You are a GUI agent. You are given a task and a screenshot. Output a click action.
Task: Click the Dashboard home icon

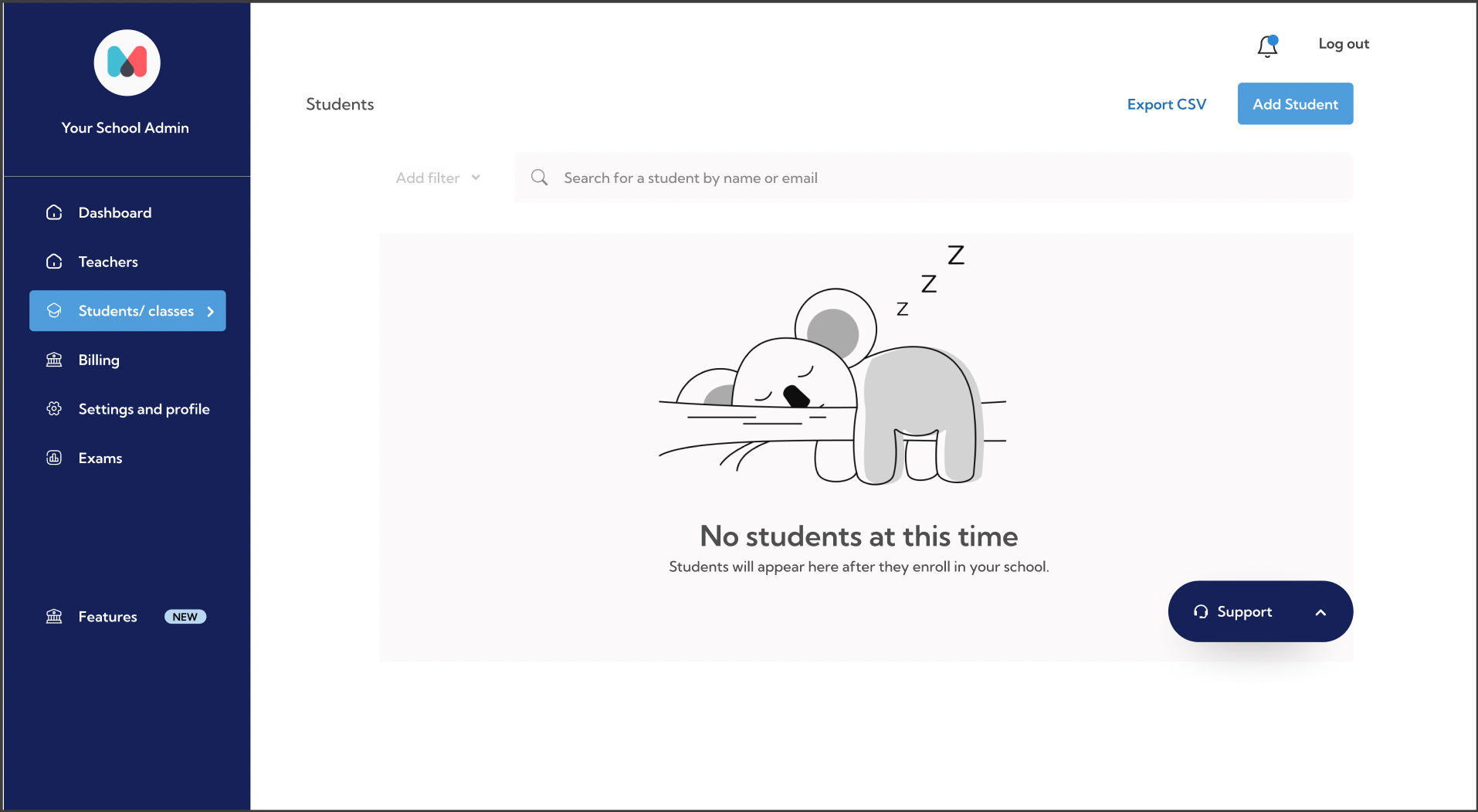[54, 212]
